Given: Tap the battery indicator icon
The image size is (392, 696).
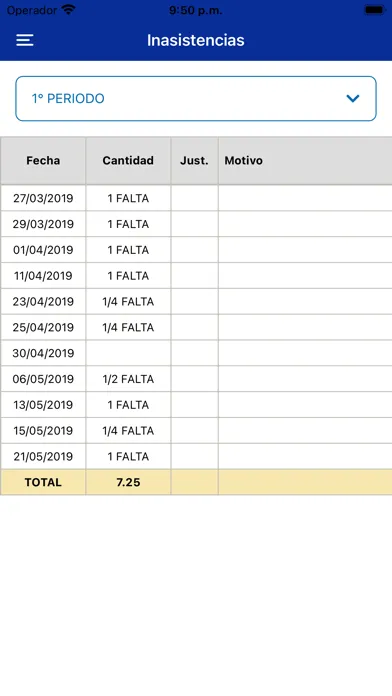Looking at the screenshot, I should tap(374, 10).
